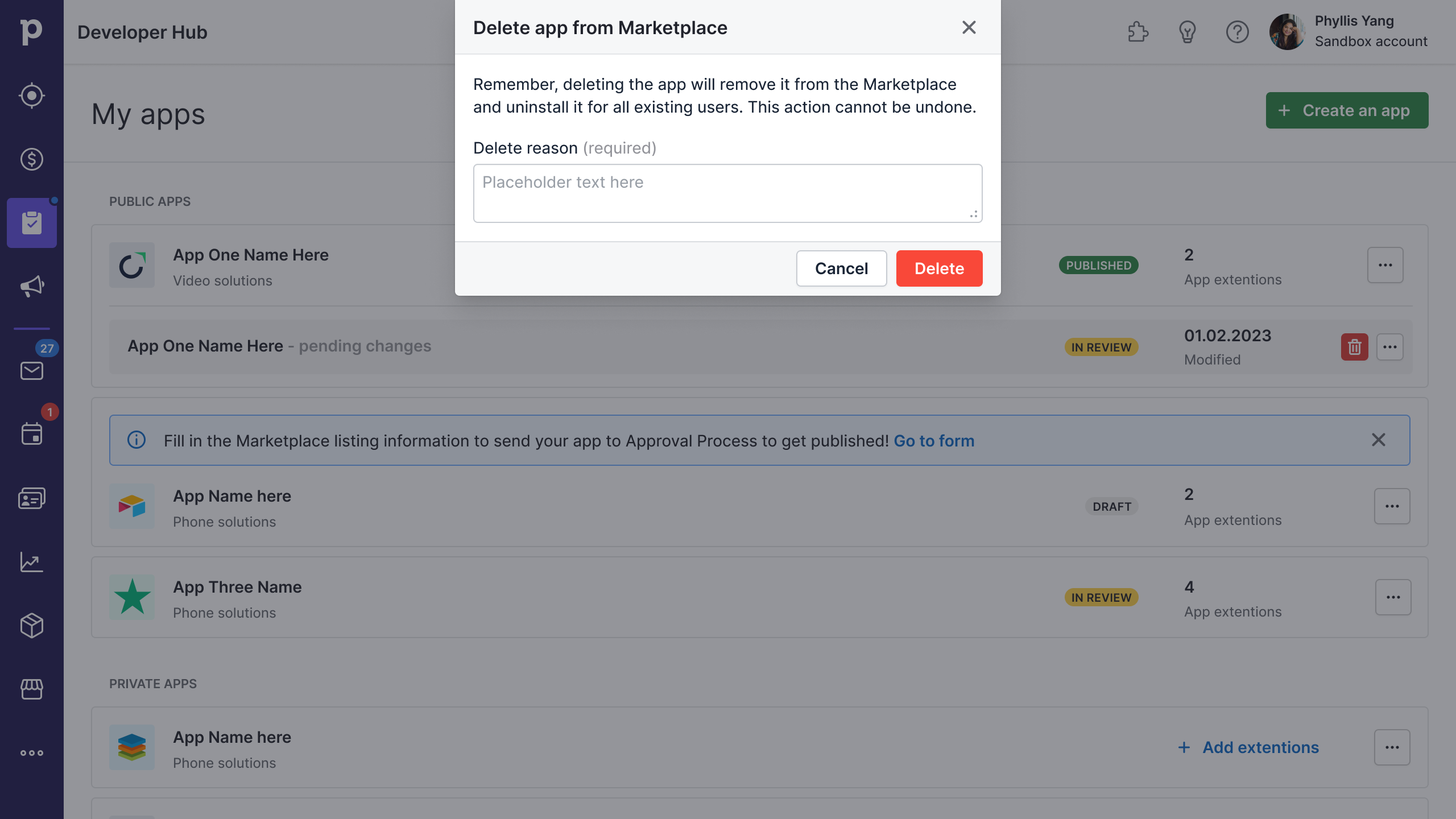The image size is (1456, 819).
Task: Open more options for App One Name Here
Action: coord(1385,265)
